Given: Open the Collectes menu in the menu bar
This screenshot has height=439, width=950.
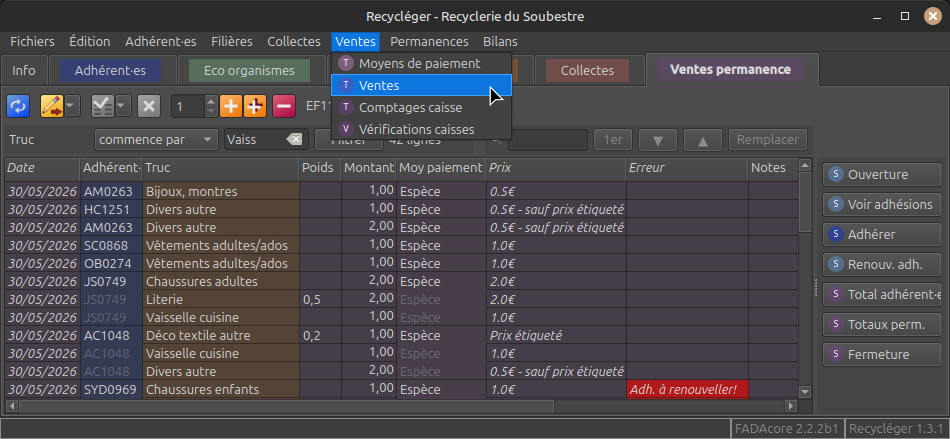Looking at the screenshot, I should pyautogui.click(x=294, y=42).
